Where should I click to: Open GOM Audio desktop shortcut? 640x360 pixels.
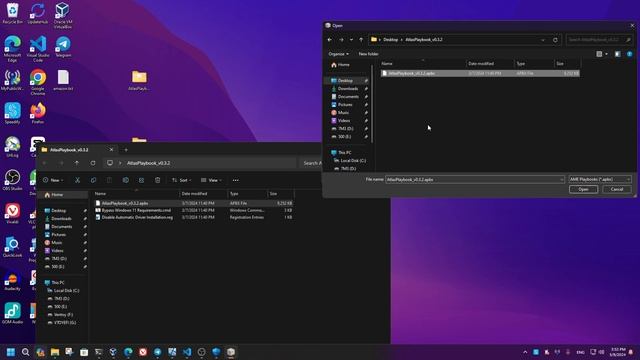click(x=12, y=314)
